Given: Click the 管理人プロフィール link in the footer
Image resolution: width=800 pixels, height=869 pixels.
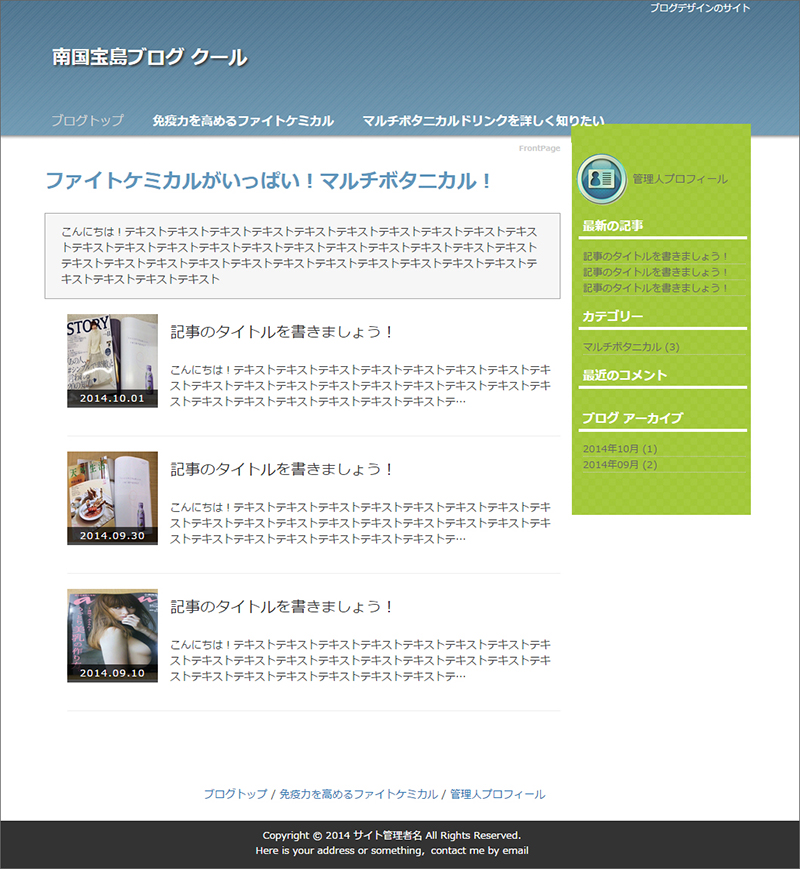Looking at the screenshot, I should click(x=497, y=794).
